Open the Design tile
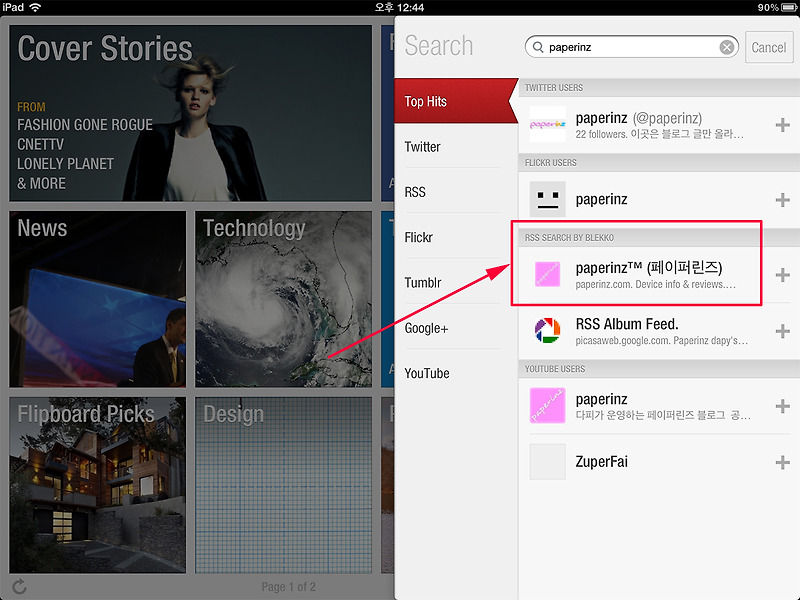800x600 pixels. [284, 485]
